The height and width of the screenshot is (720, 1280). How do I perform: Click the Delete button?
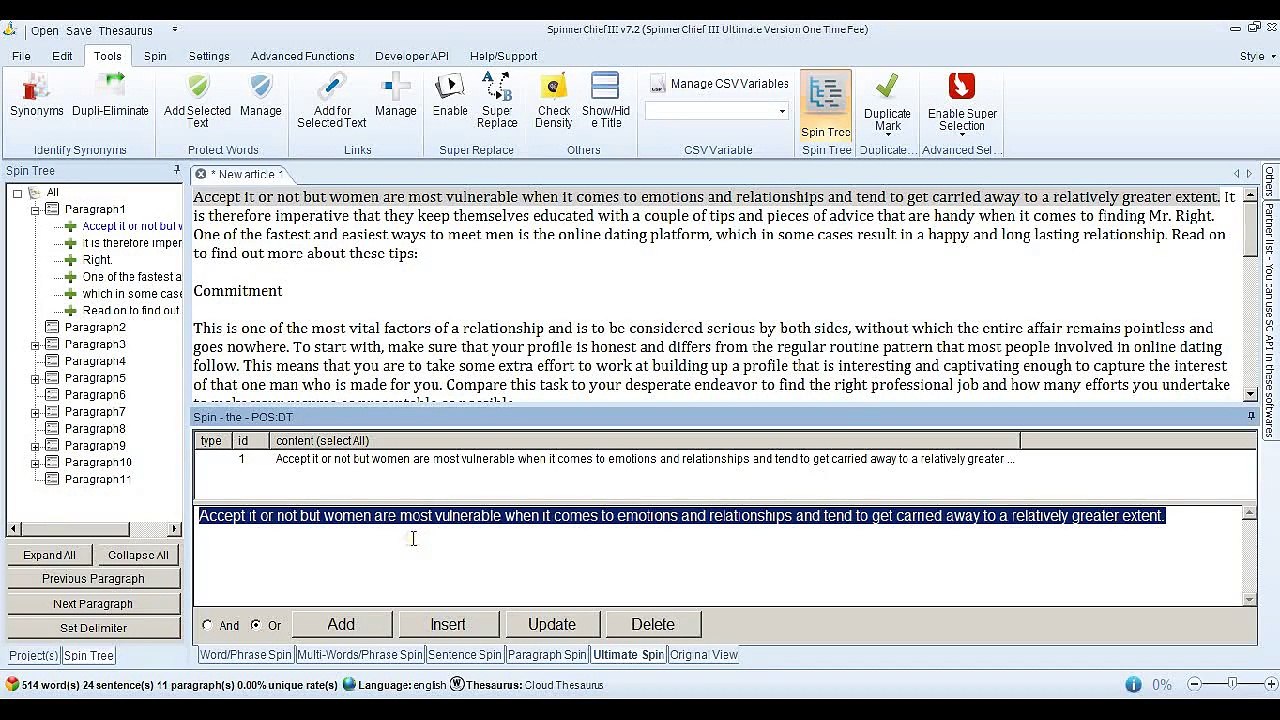(653, 625)
